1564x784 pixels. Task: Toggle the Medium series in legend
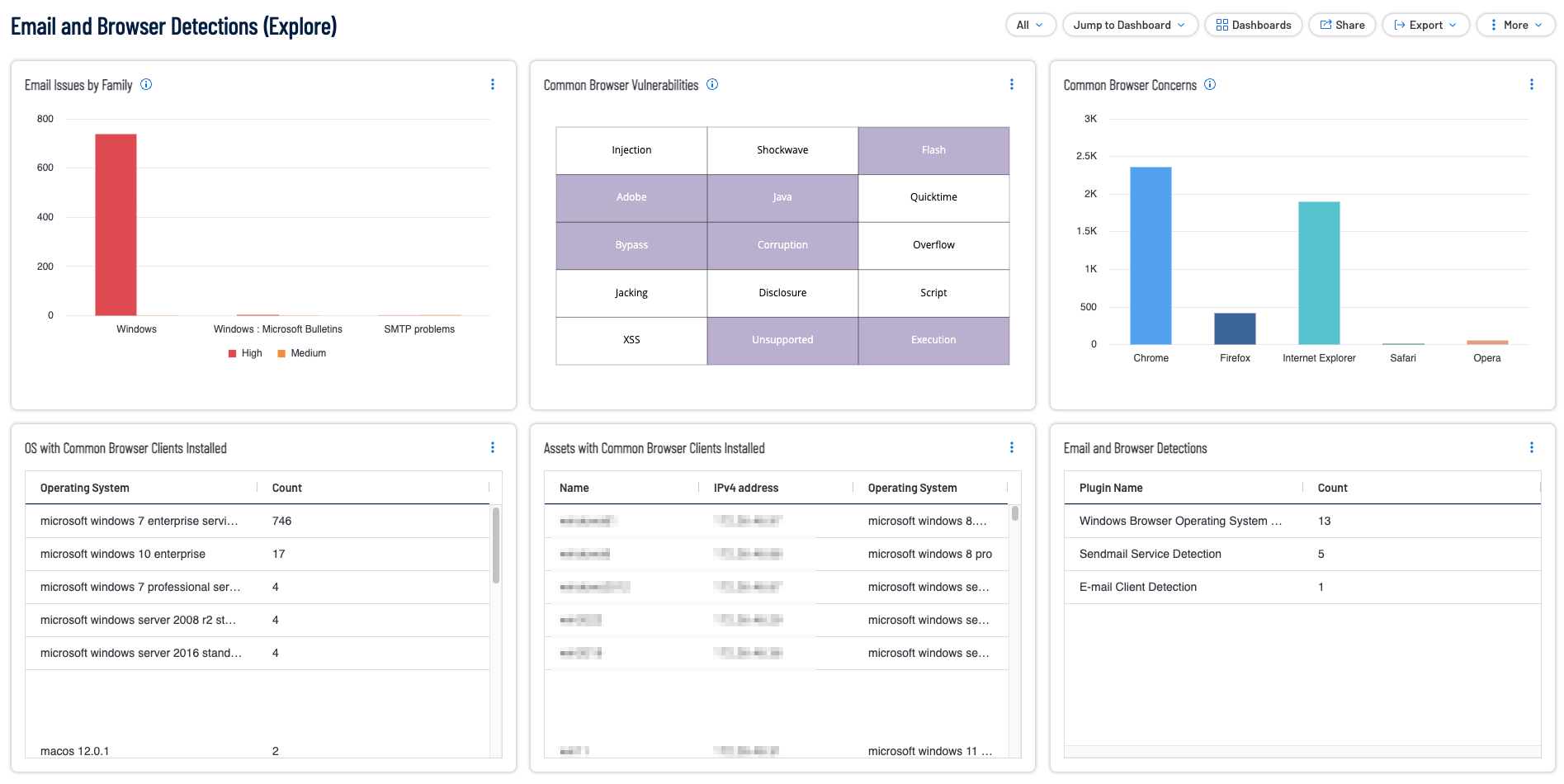[302, 353]
